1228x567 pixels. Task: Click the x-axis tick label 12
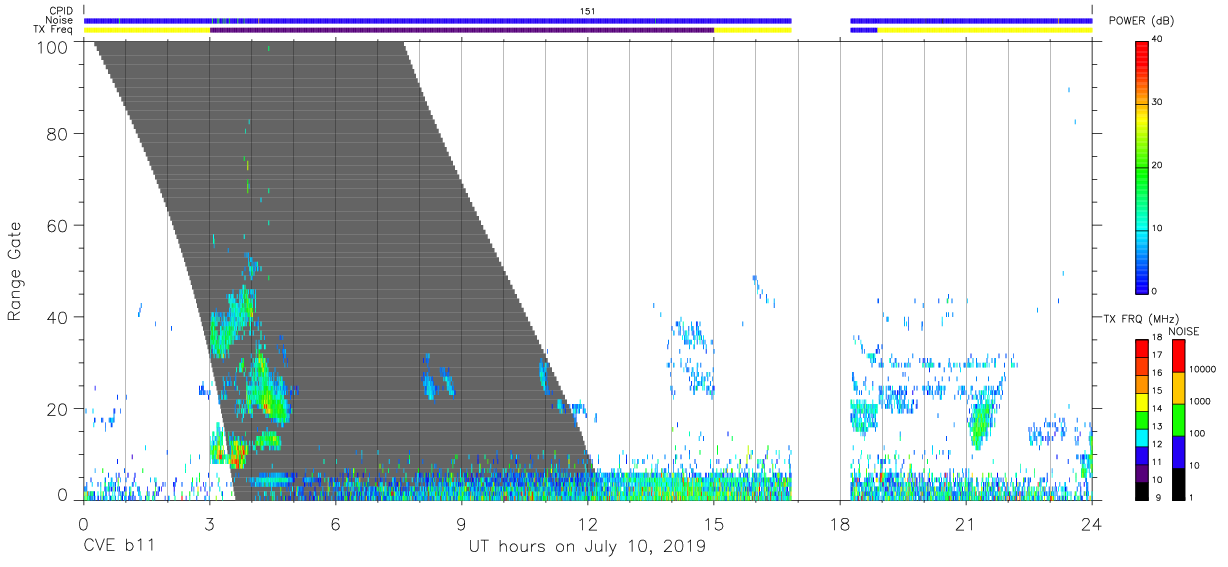[588, 523]
